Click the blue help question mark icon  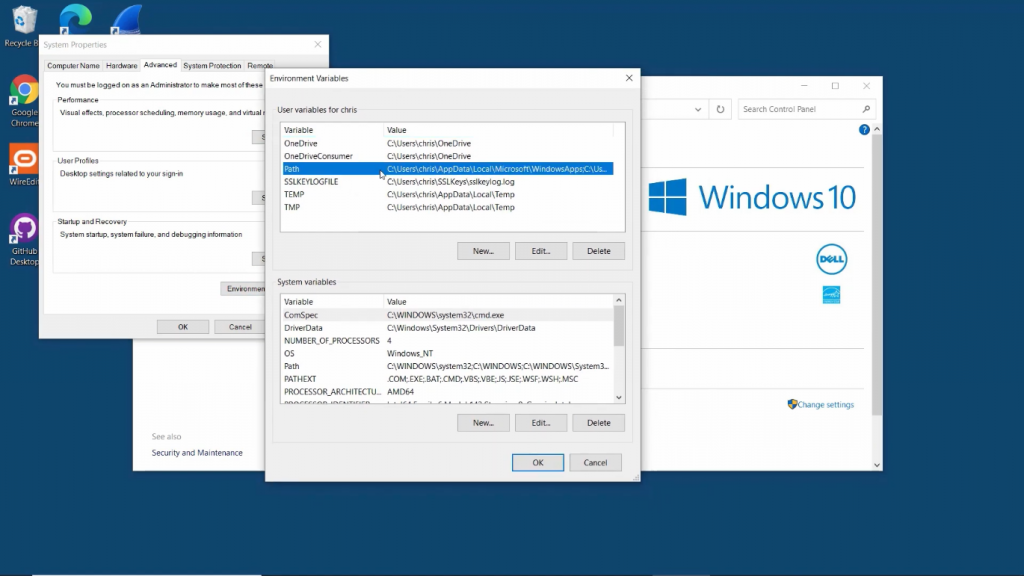click(x=864, y=130)
